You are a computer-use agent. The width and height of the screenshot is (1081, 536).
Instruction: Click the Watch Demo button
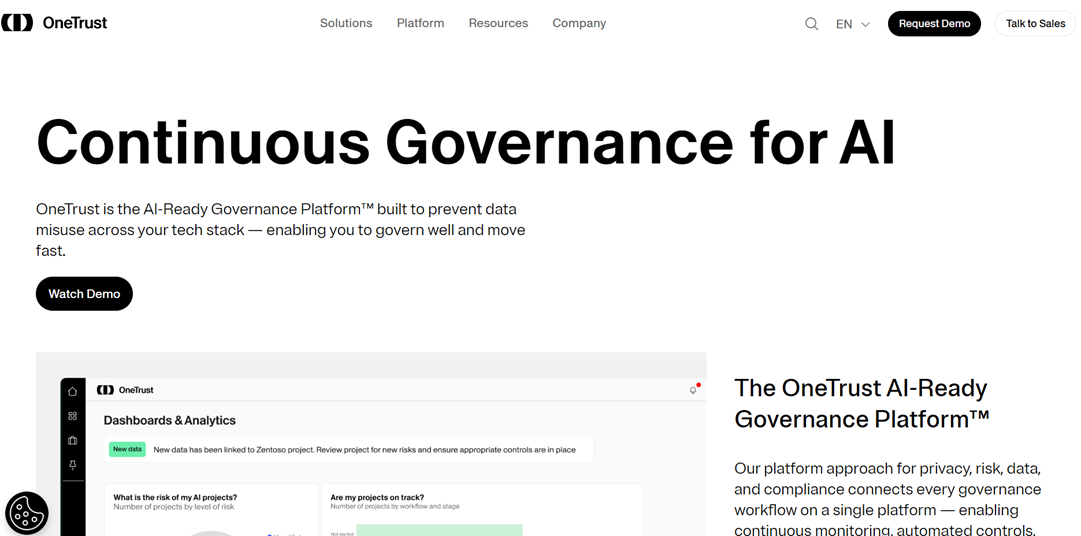point(84,294)
